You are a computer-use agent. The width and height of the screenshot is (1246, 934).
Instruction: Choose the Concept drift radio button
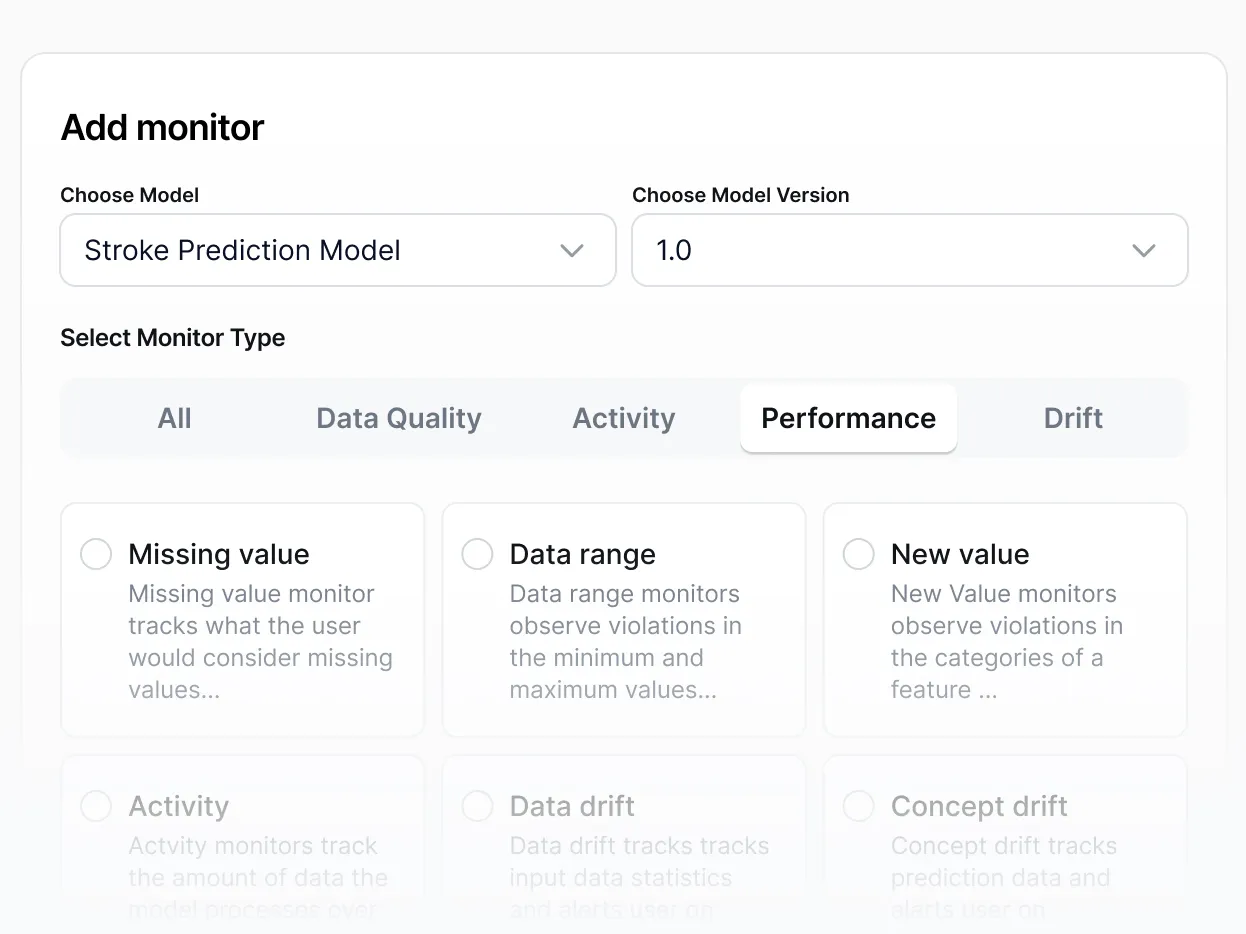pyautogui.click(x=859, y=806)
